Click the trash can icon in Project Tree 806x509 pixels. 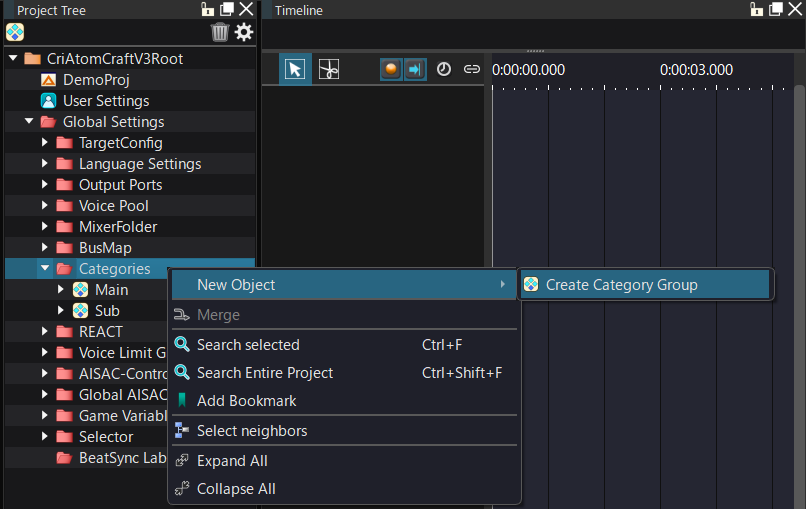coord(220,32)
